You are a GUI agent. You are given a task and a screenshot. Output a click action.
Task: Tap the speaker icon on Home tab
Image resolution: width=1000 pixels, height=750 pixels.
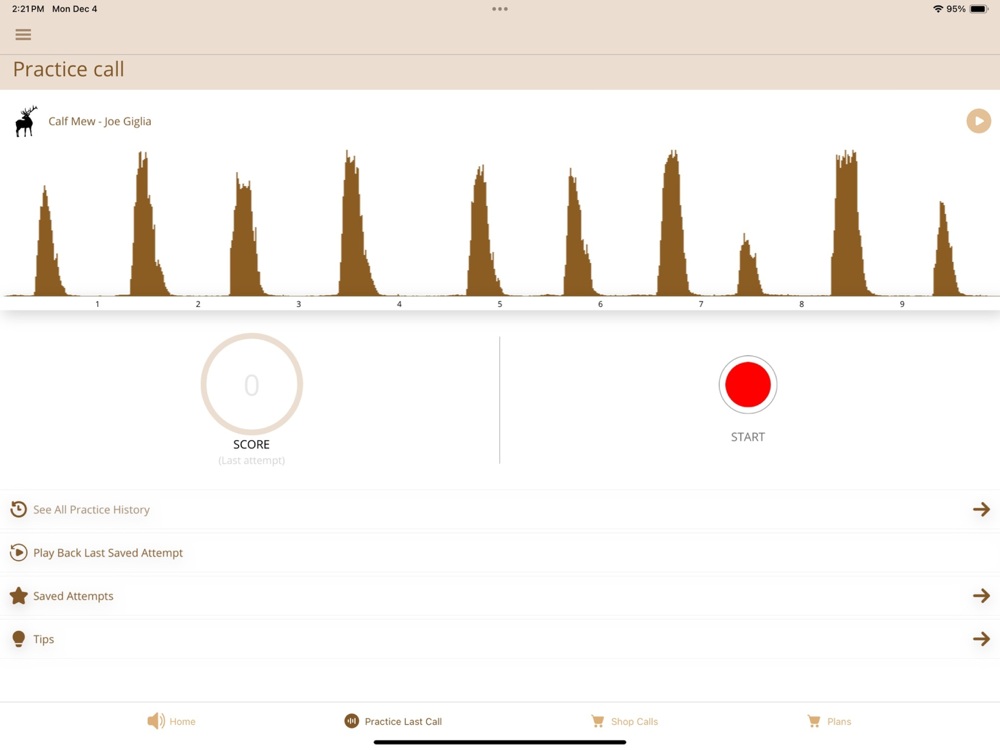point(156,721)
